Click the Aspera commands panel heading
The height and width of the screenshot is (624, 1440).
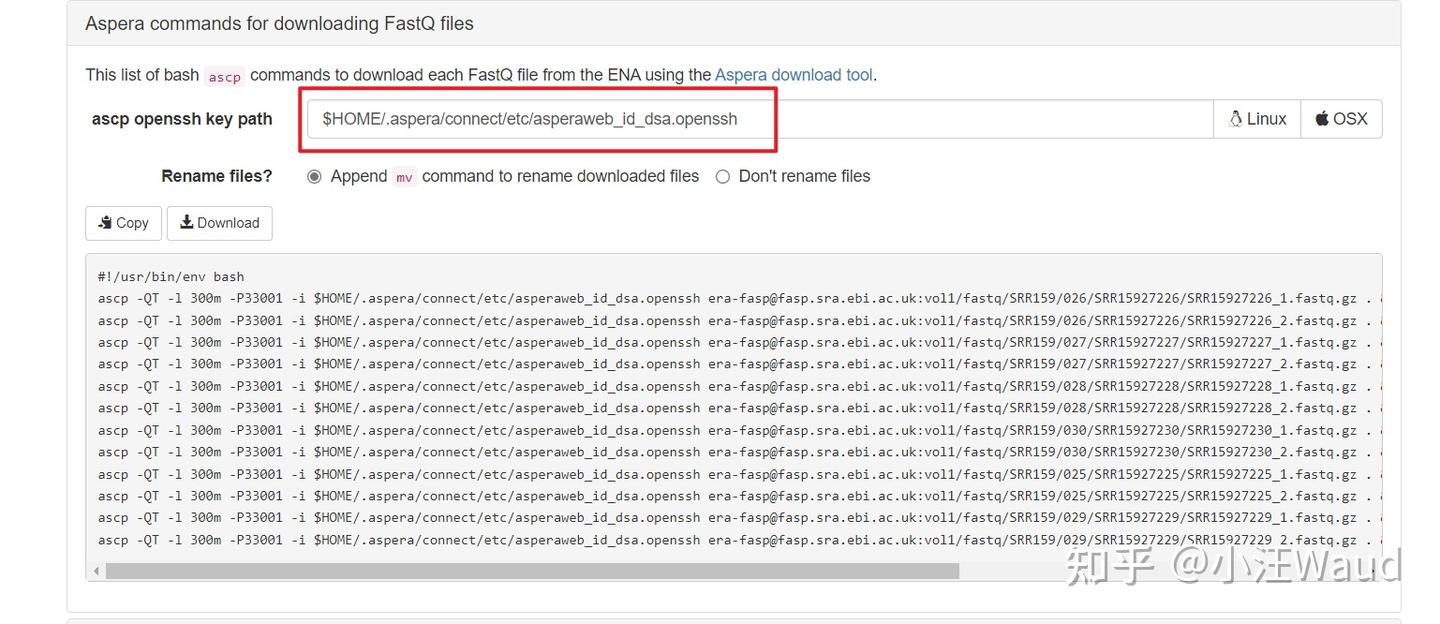click(280, 23)
